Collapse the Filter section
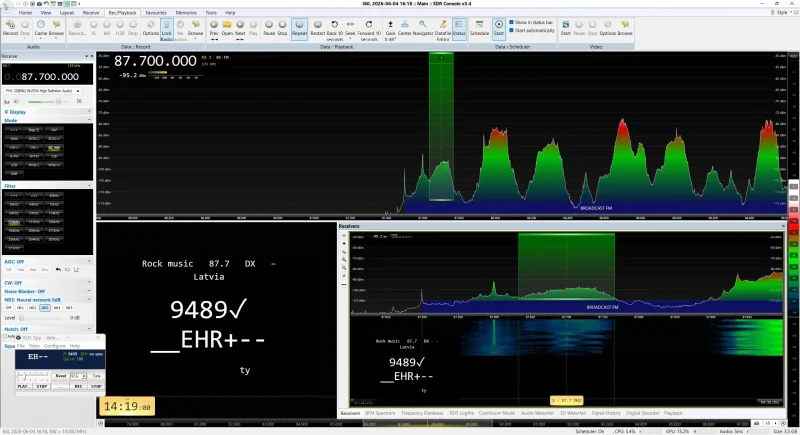800x435 pixels. 47,186
